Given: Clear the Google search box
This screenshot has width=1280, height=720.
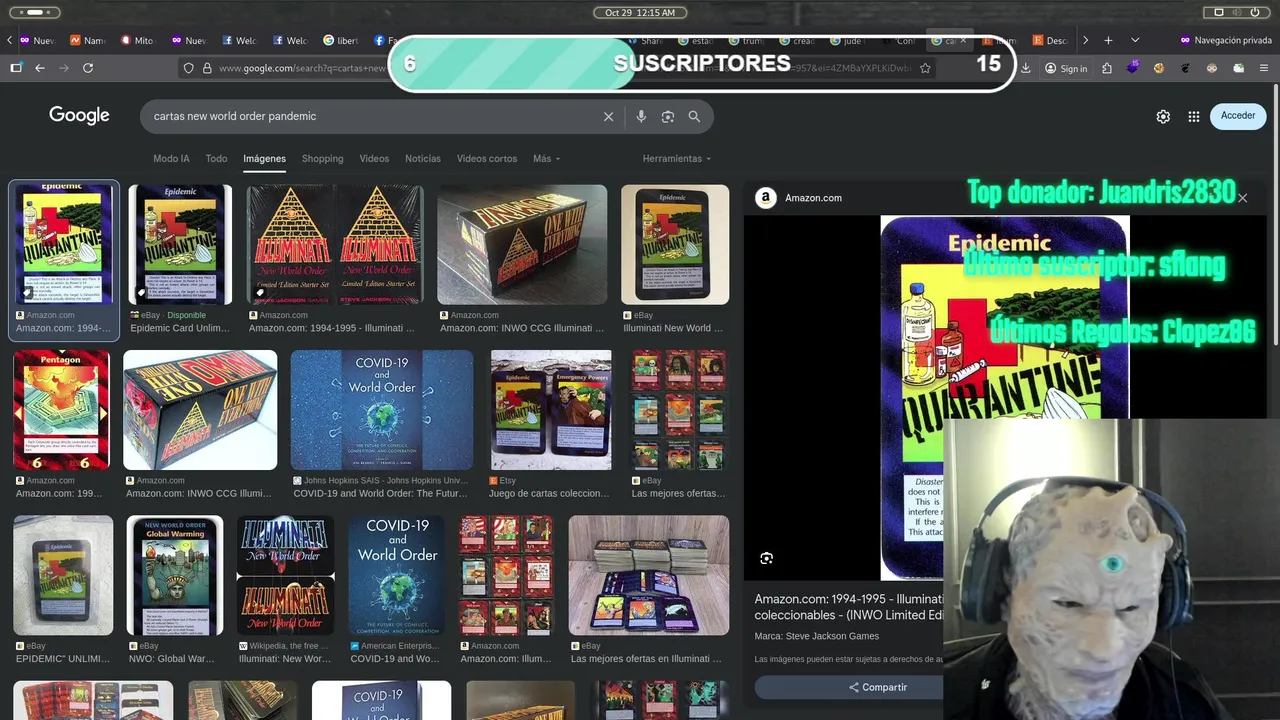Looking at the screenshot, I should tap(608, 116).
